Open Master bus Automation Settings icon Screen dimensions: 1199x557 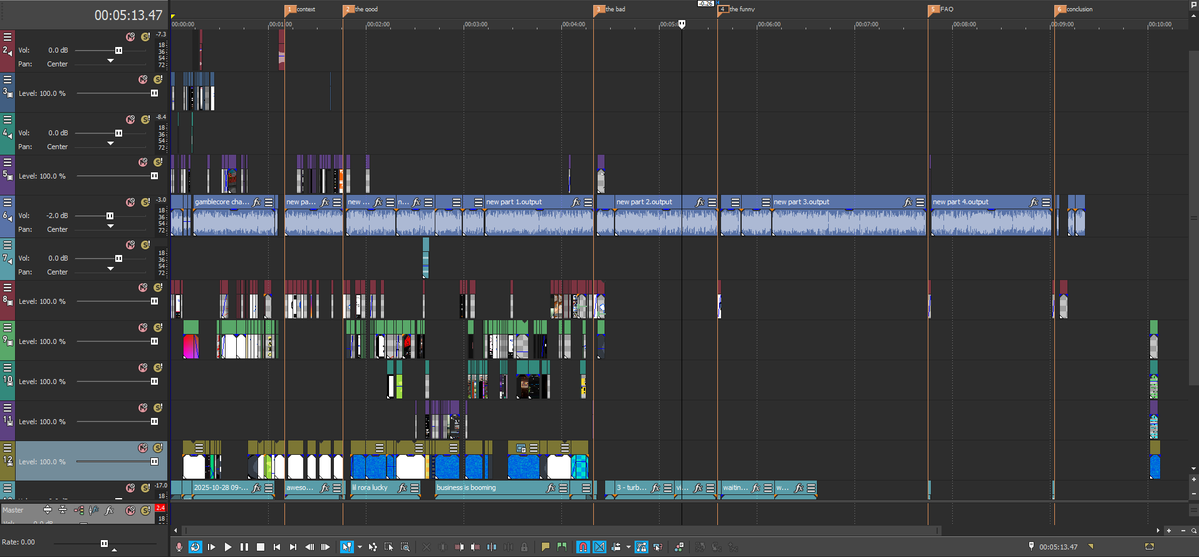point(80,510)
